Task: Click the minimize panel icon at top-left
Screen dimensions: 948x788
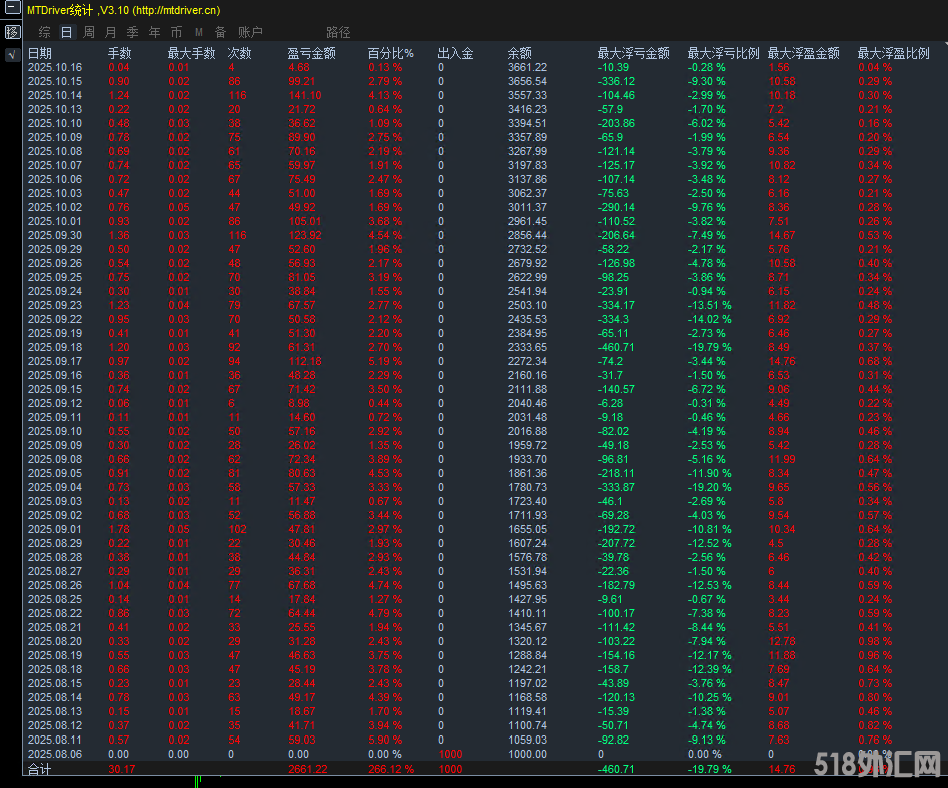Action: pos(12,10)
